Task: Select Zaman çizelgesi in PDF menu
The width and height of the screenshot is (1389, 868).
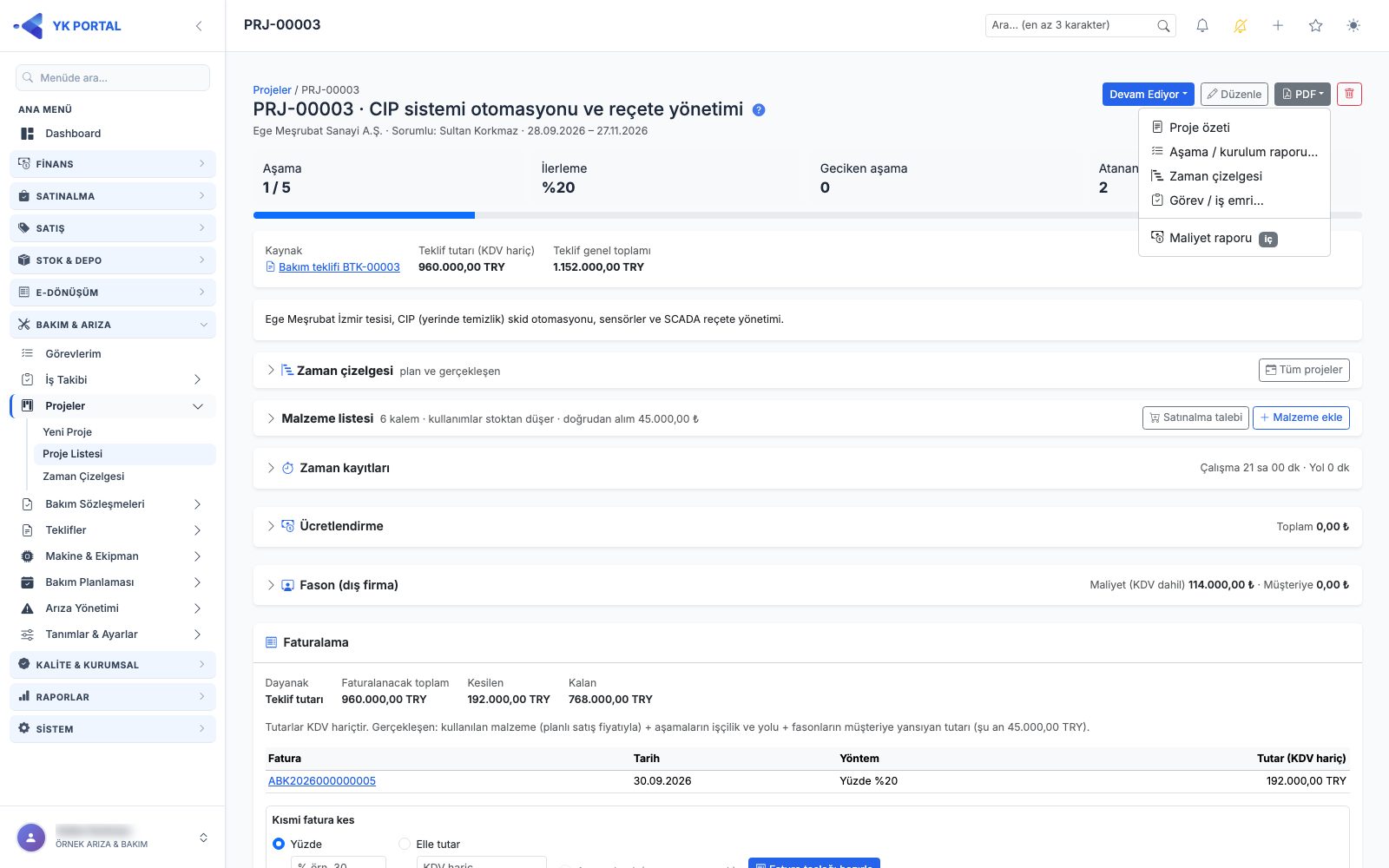Action: point(1234,176)
